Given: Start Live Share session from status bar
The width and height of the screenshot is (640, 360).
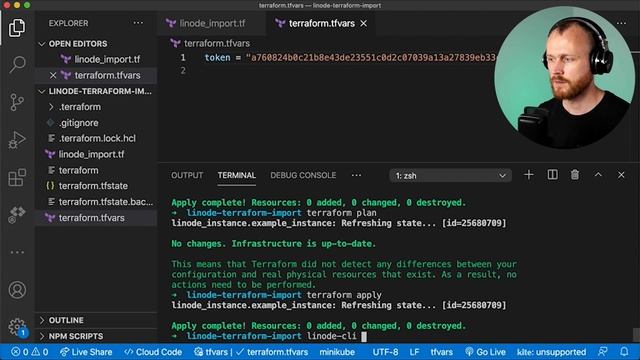Looking at the screenshot, I should point(86,352).
